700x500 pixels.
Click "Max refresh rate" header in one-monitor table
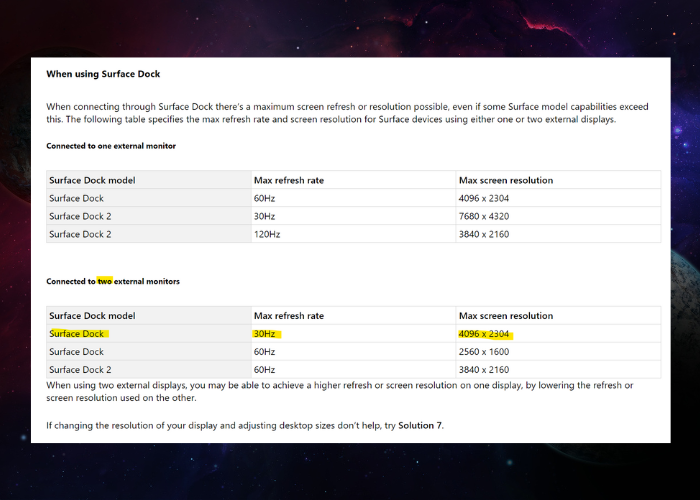pyautogui.click(x=289, y=180)
